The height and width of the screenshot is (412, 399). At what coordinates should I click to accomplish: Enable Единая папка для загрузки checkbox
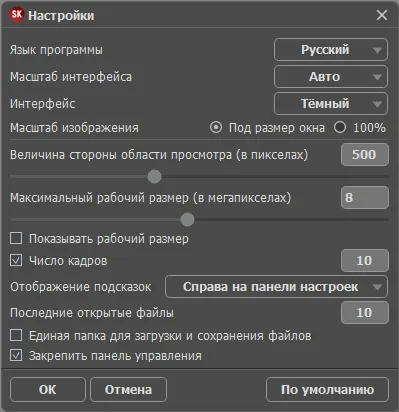(x=16, y=335)
